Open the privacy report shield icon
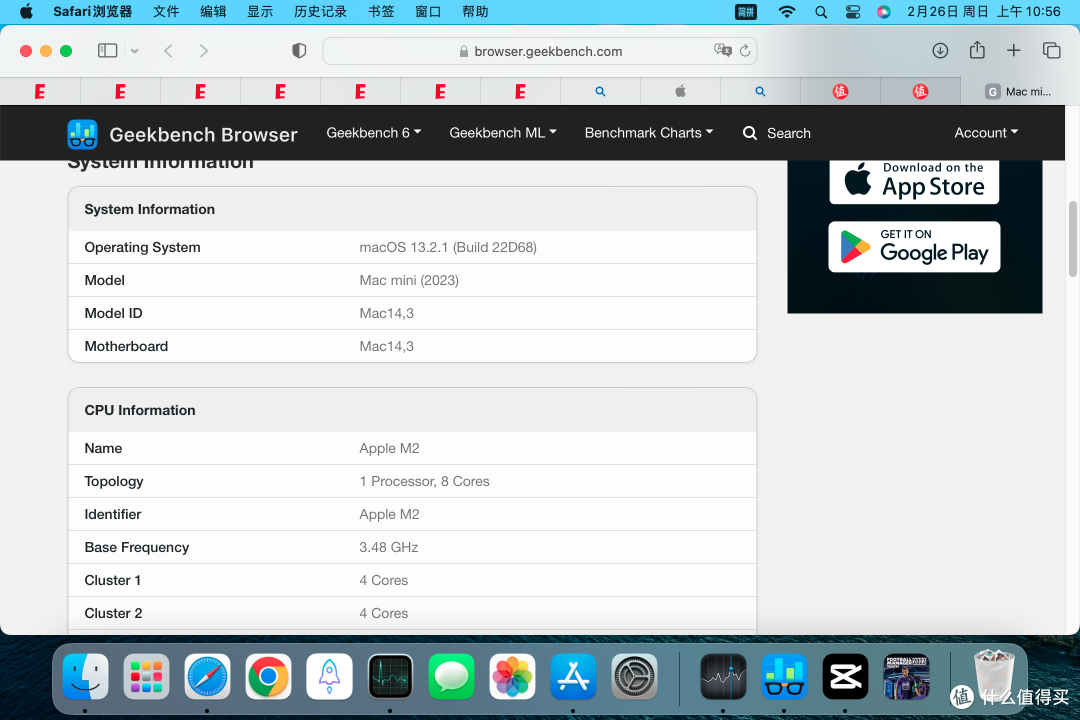 click(299, 50)
